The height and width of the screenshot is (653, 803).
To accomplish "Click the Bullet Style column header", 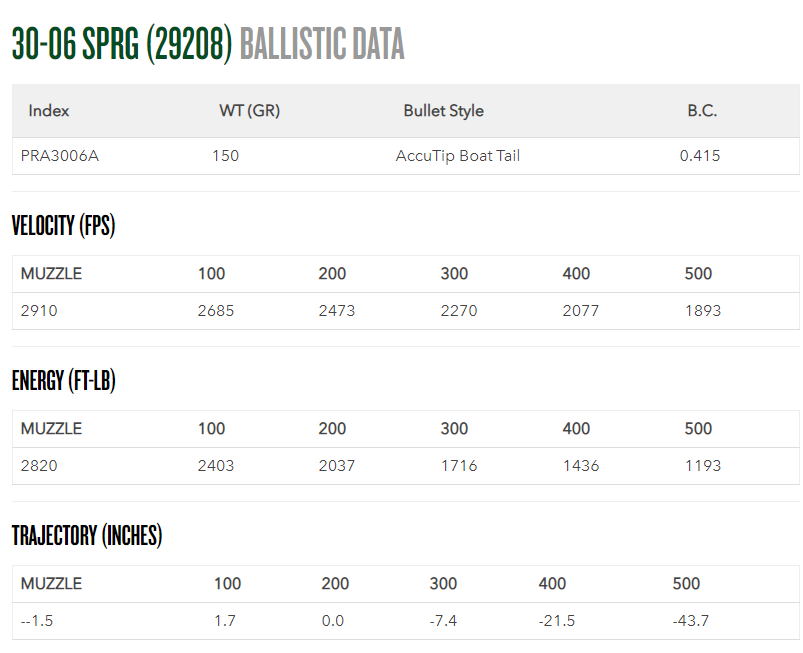I will coord(443,111).
